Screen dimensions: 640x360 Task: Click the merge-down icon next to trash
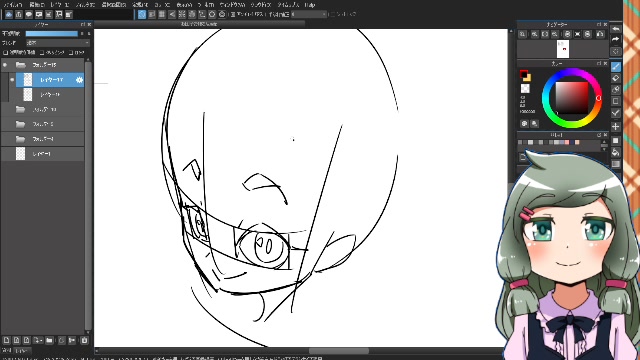click(72, 340)
